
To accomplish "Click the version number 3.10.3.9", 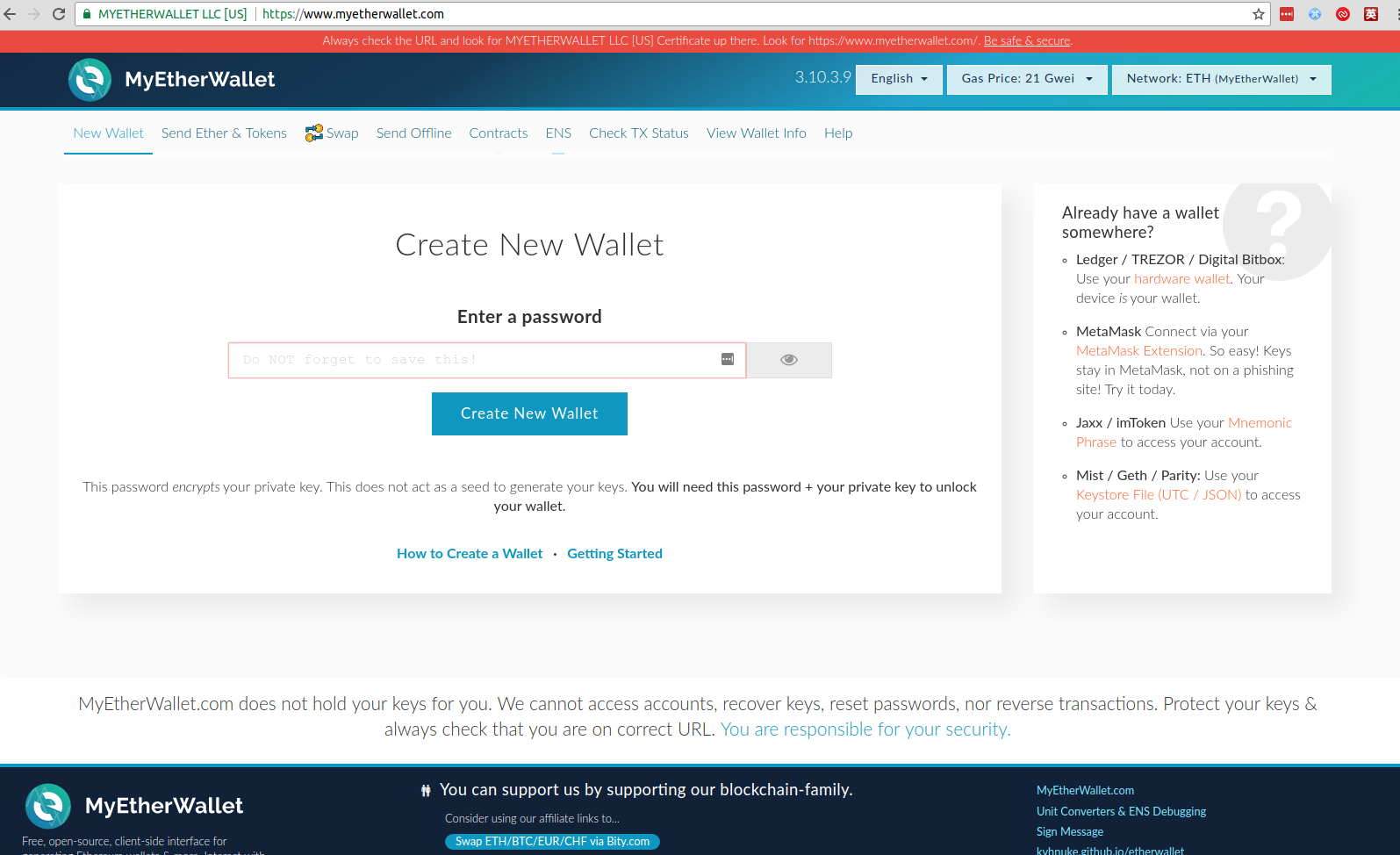I will [823, 77].
